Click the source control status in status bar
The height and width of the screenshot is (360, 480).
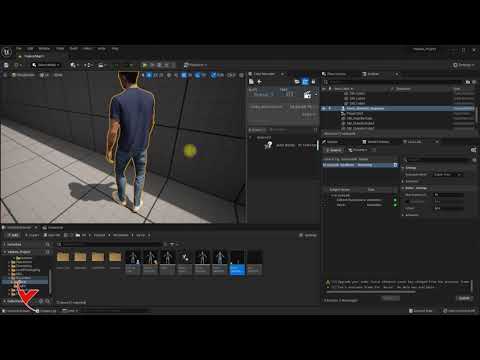[459, 311]
